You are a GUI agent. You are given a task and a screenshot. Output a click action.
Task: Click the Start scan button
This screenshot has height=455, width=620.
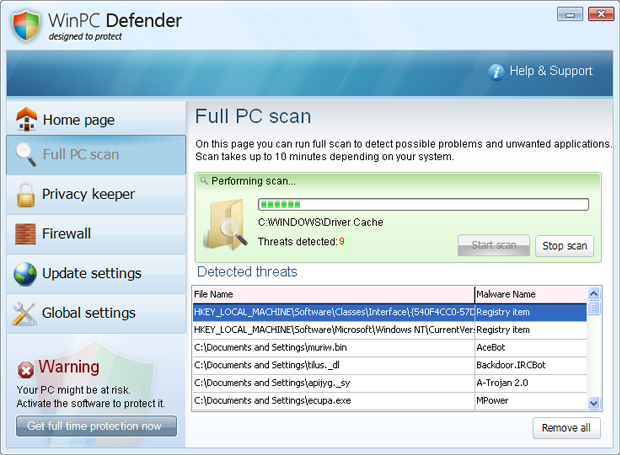pyautogui.click(x=494, y=245)
